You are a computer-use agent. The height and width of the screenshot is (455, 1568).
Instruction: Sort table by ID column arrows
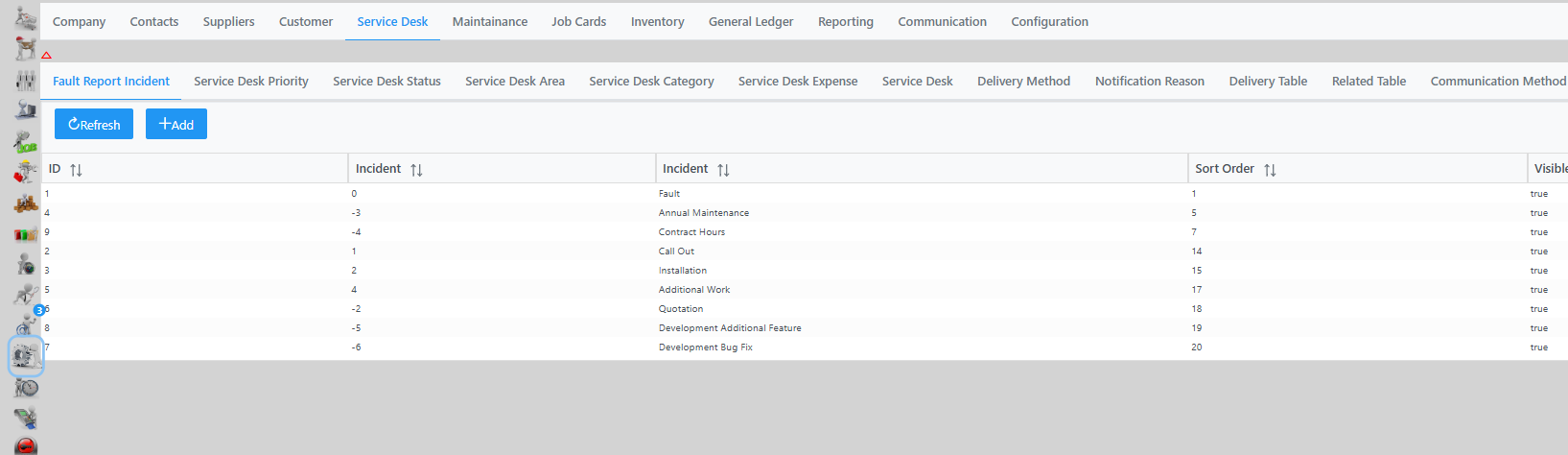click(x=77, y=170)
